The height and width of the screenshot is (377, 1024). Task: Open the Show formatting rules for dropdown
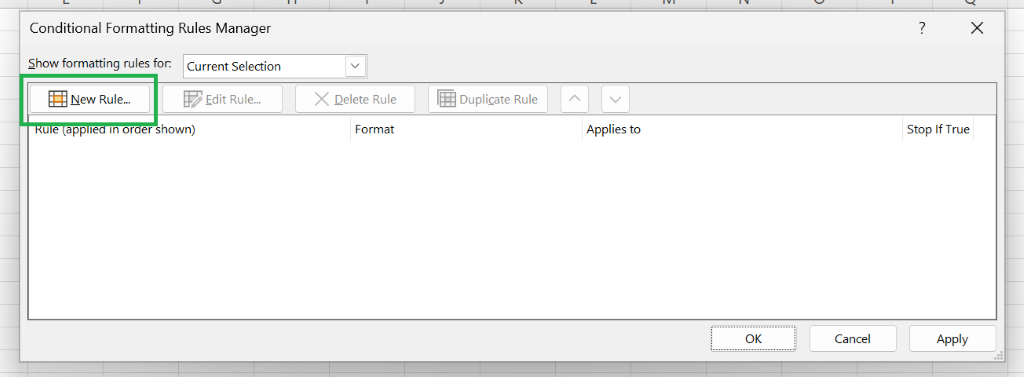pyautogui.click(x=276, y=66)
